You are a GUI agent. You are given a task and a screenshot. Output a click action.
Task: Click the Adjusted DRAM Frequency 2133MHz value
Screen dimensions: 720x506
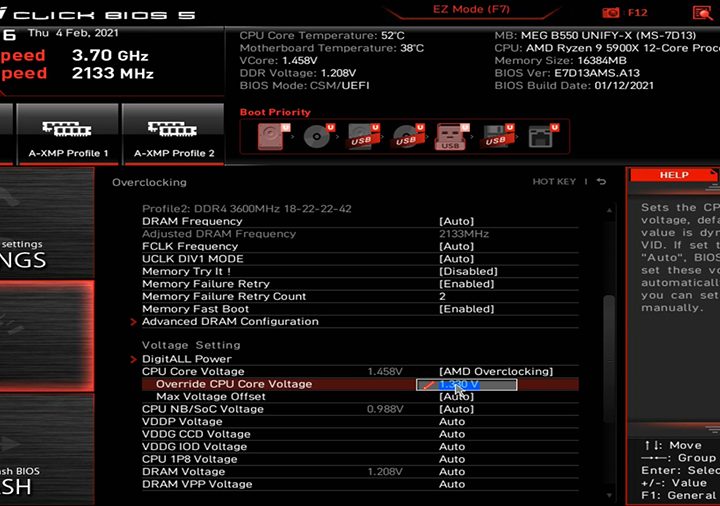pos(464,234)
